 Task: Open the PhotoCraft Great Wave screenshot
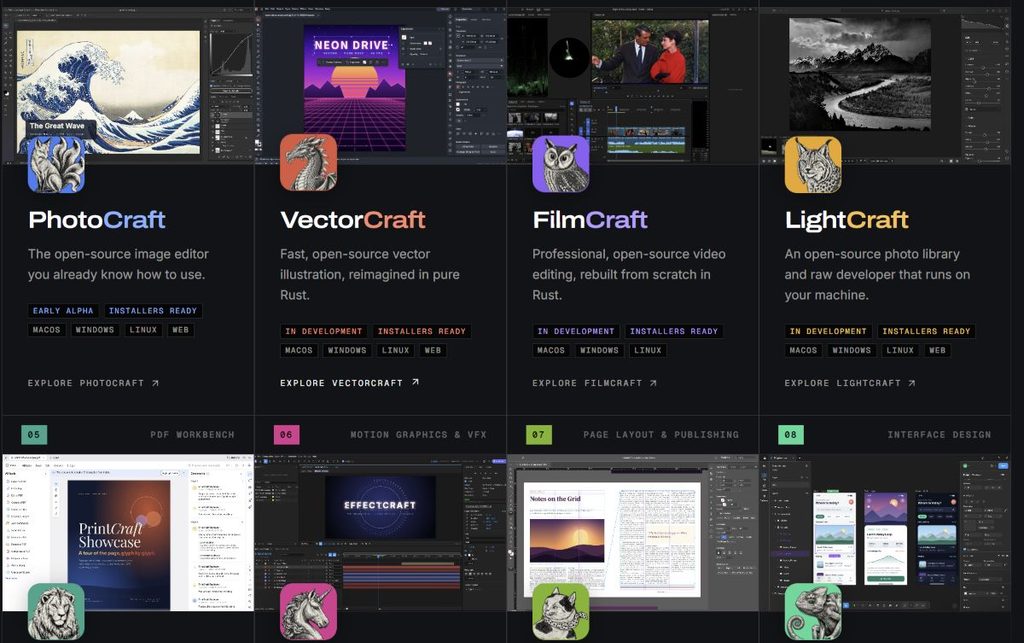click(127, 86)
